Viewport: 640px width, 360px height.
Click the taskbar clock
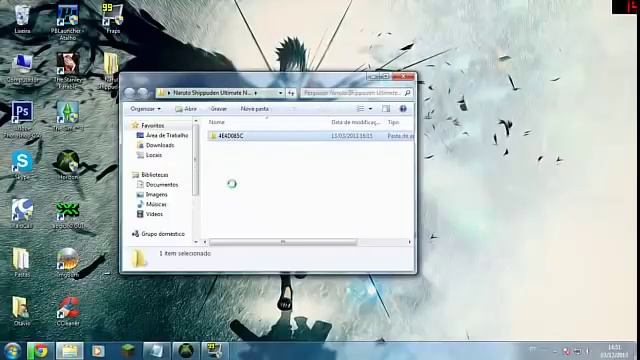click(614, 351)
